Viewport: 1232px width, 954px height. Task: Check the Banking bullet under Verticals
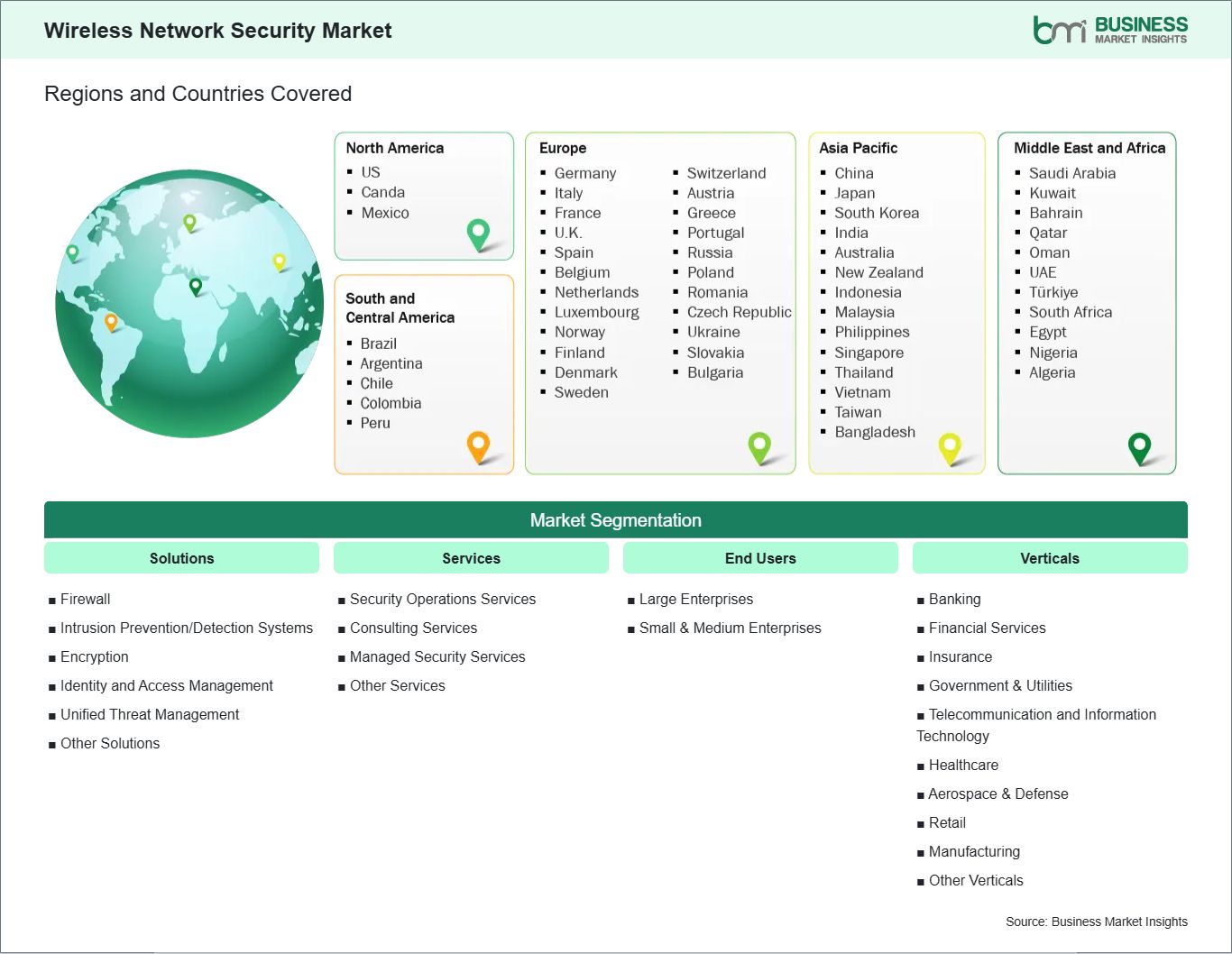(921, 600)
